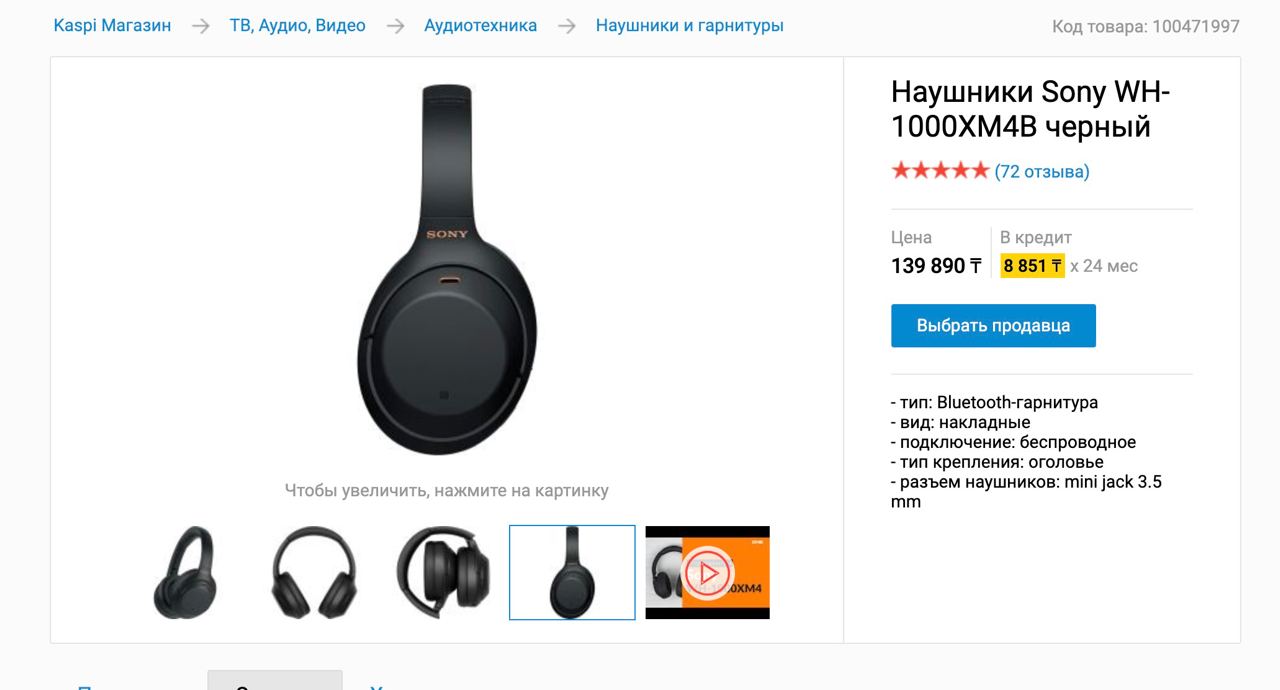Screen dimensions: 1280x690
Task: Select the first angled headphones thumbnail
Action: 184,573
